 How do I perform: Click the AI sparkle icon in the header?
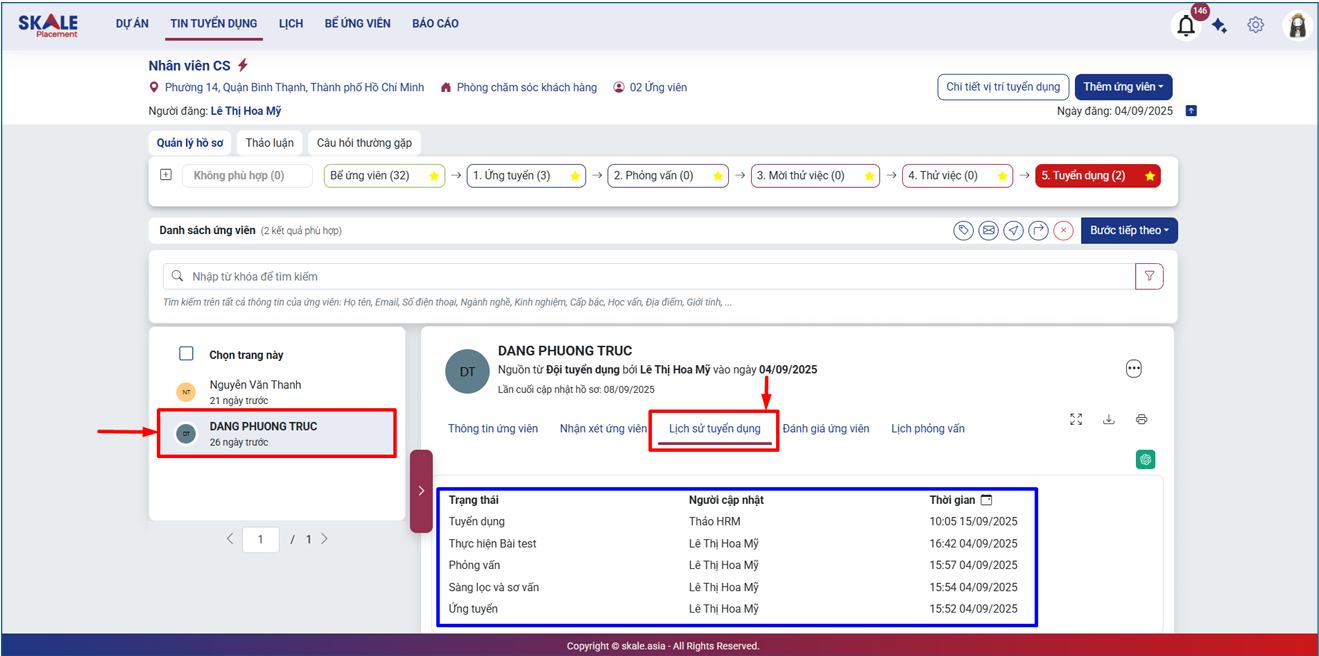[1219, 27]
